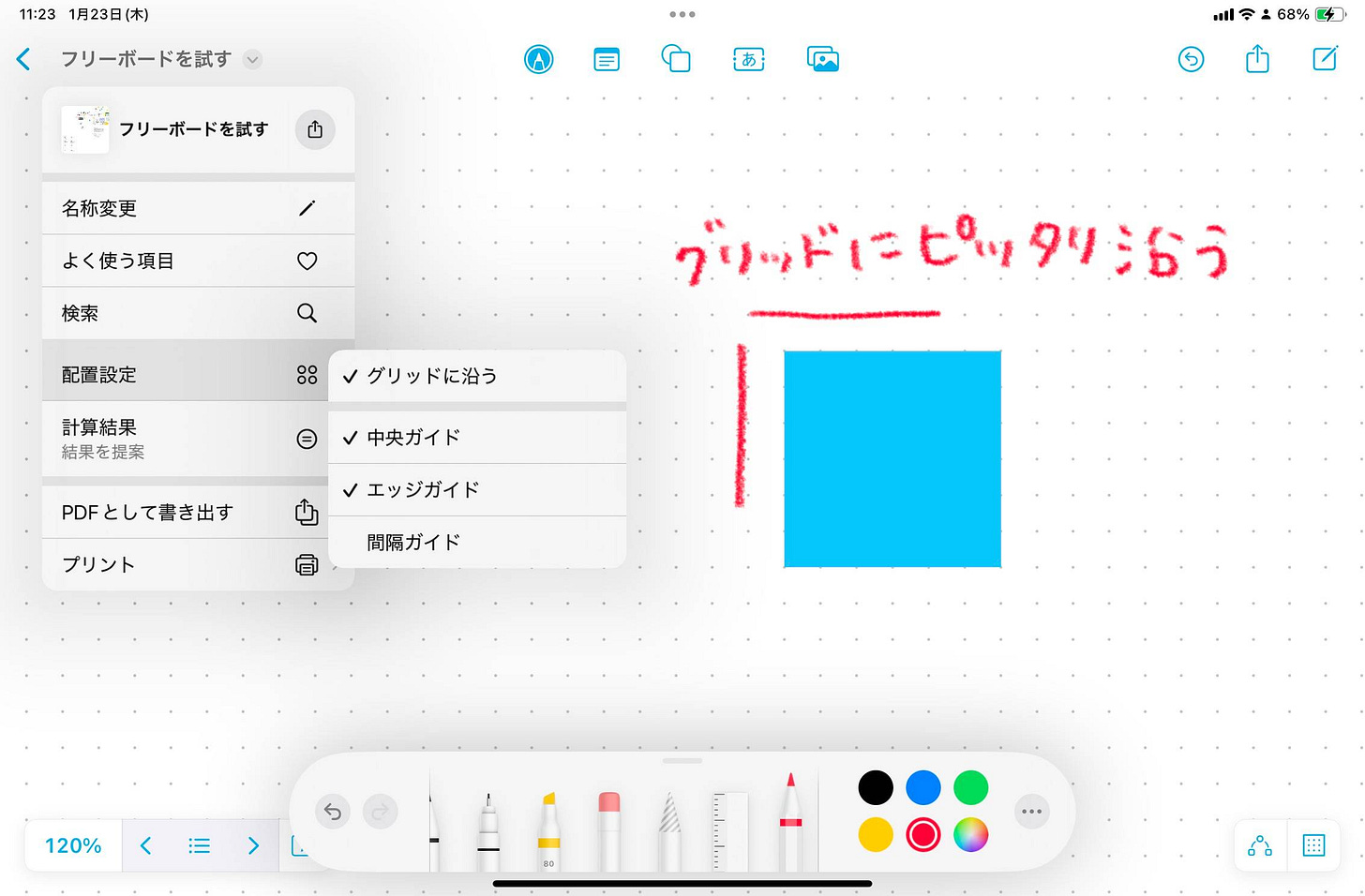Toggle grid display icon

click(x=1314, y=845)
